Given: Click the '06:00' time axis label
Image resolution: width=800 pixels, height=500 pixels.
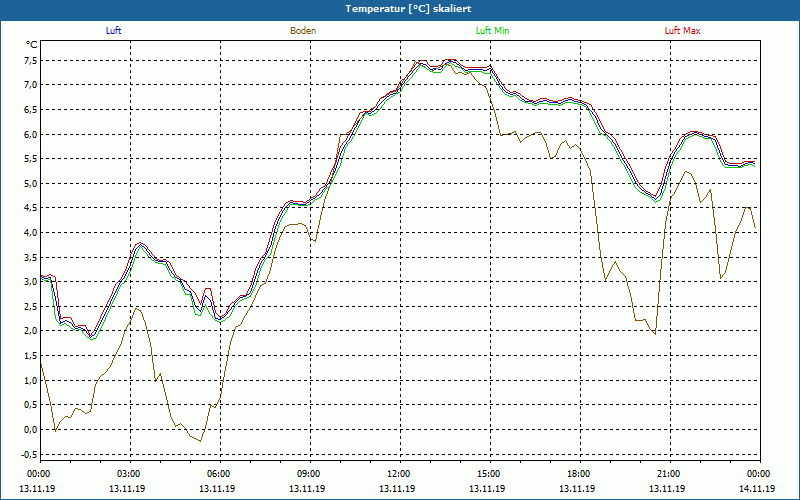Looking at the screenshot, I should click(219, 474).
